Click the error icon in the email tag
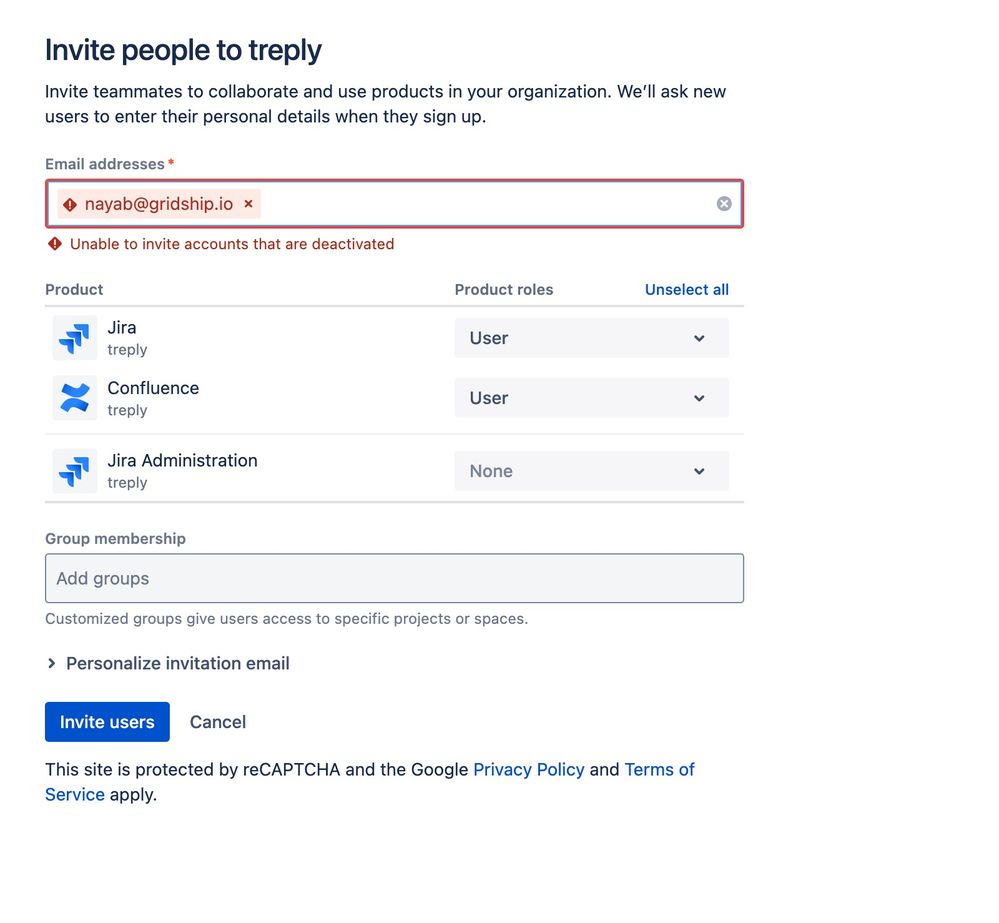The height and width of the screenshot is (923, 999). coord(70,204)
